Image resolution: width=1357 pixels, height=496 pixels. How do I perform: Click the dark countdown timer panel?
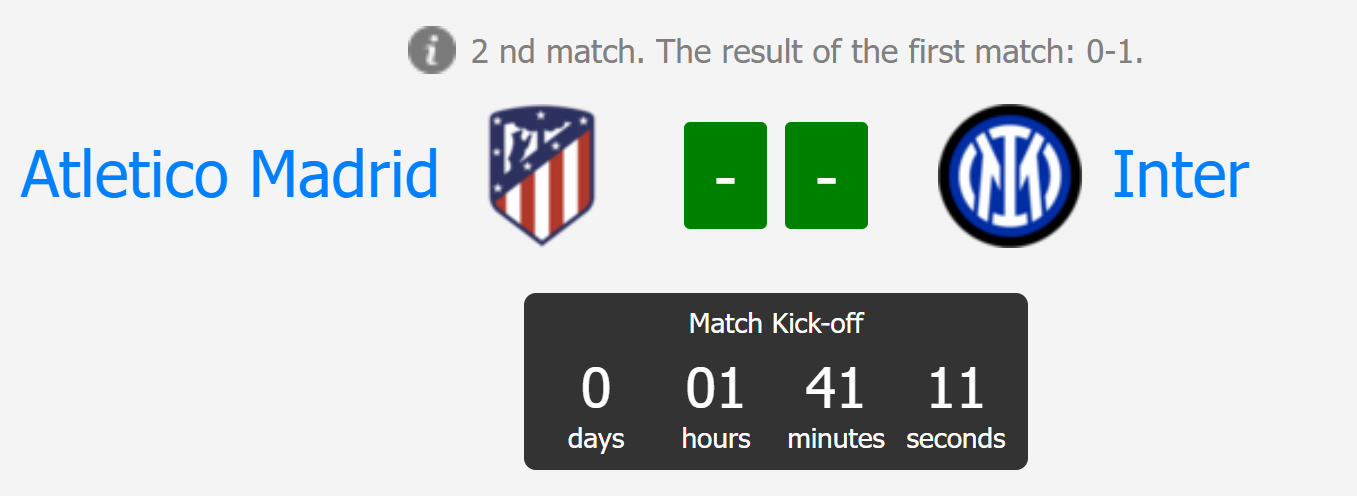pos(776,381)
